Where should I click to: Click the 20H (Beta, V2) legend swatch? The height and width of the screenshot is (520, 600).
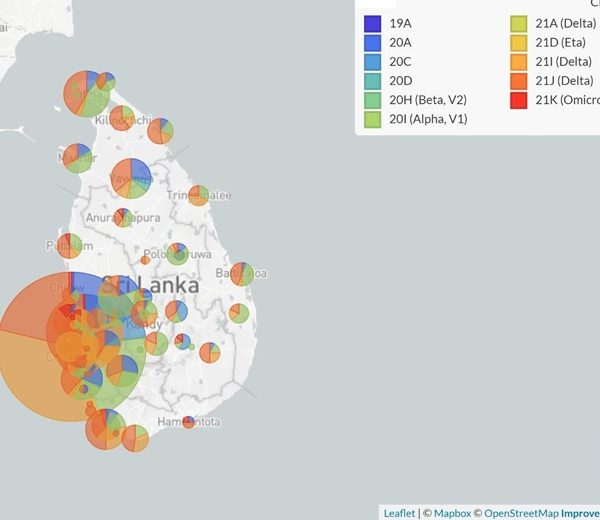pos(373,99)
